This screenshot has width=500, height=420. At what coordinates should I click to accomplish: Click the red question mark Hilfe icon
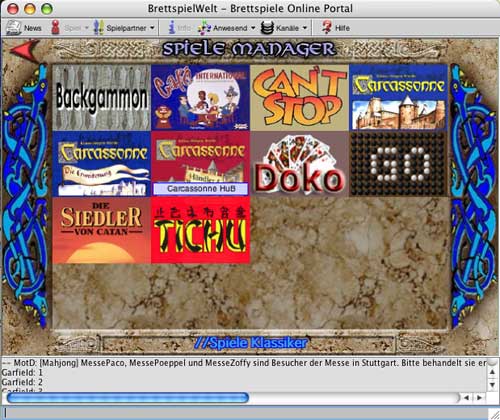[327, 27]
